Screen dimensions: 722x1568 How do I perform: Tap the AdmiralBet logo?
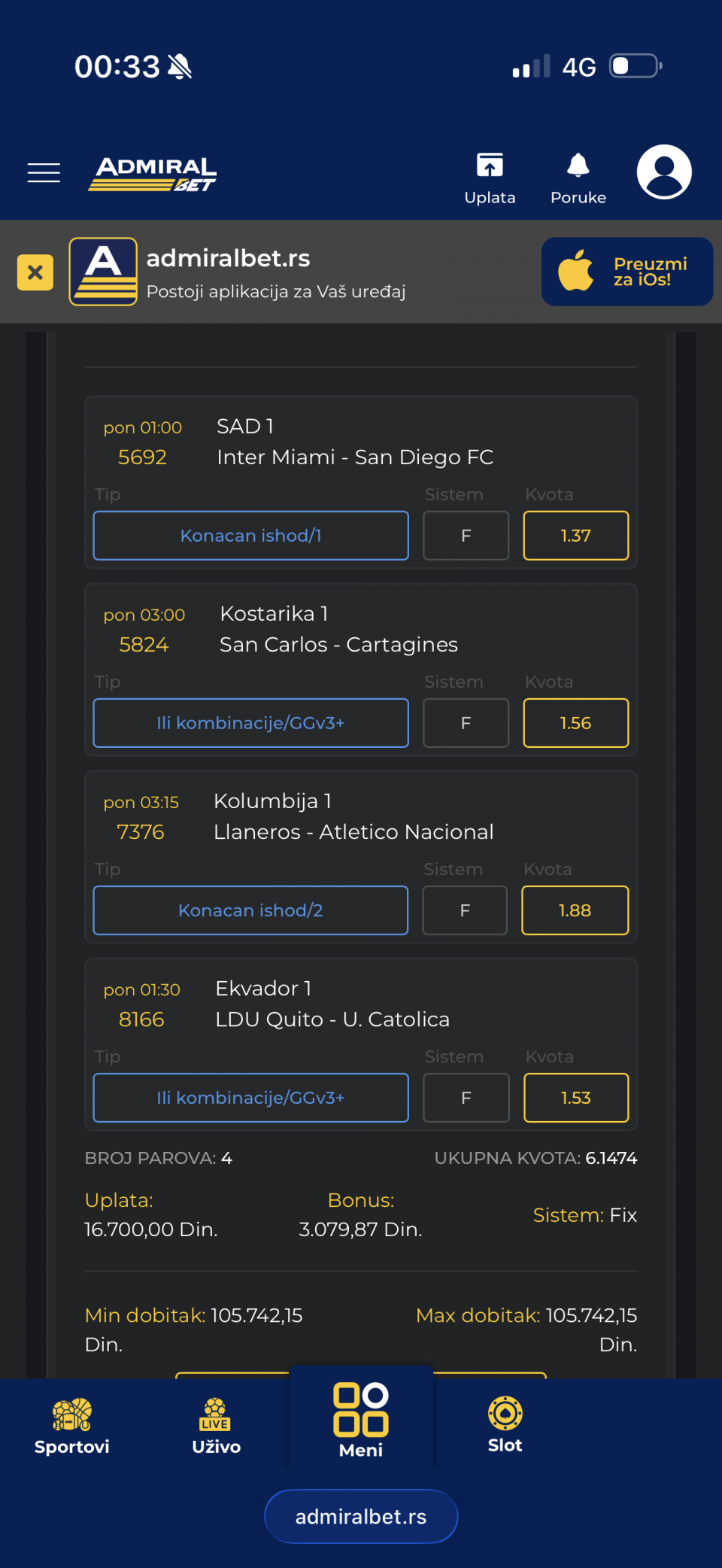point(153,175)
